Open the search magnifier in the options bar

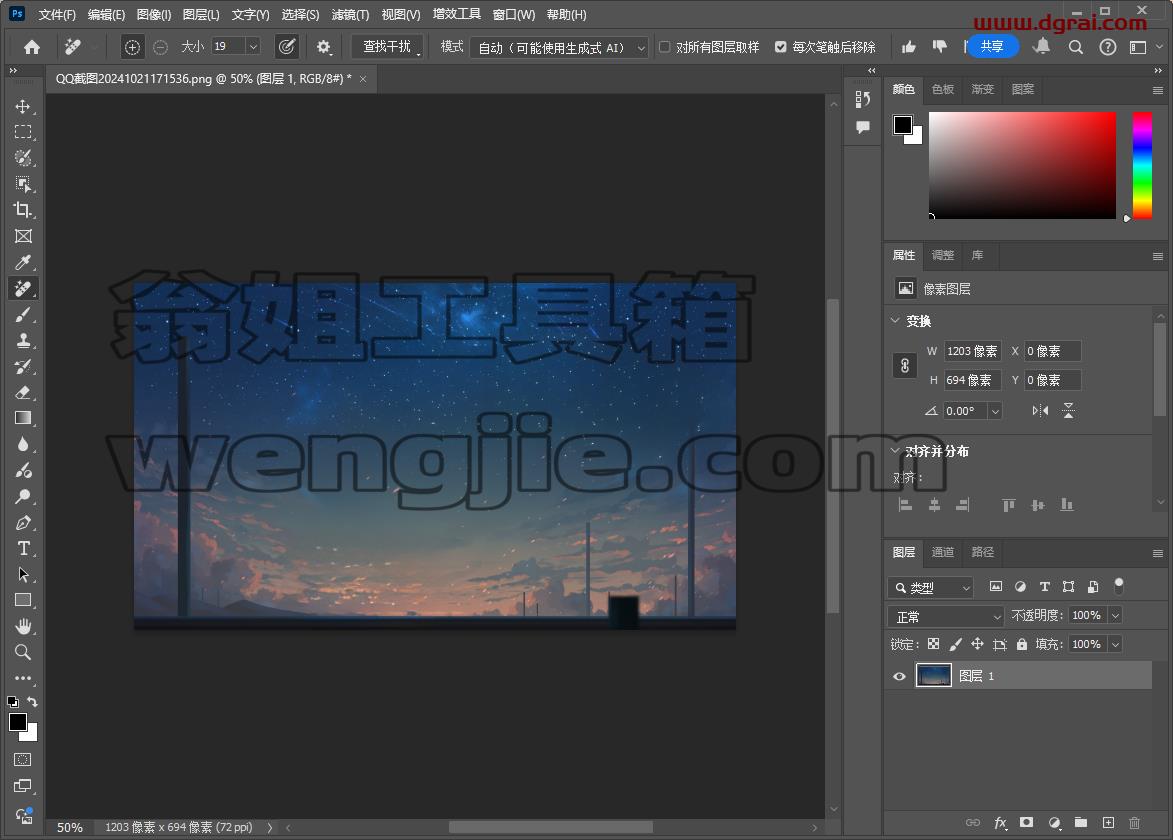pyautogui.click(x=1076, y=47)
